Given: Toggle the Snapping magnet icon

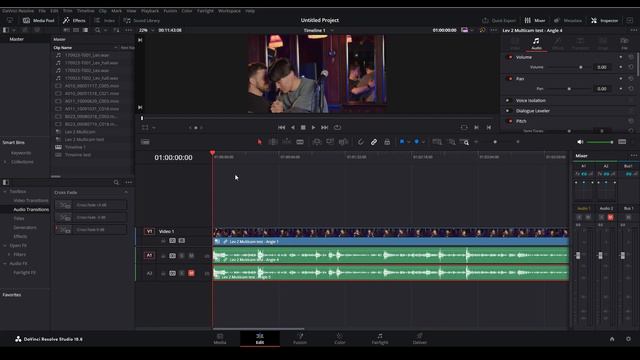Looking at the screenshot, I should [x=360, y=142].
